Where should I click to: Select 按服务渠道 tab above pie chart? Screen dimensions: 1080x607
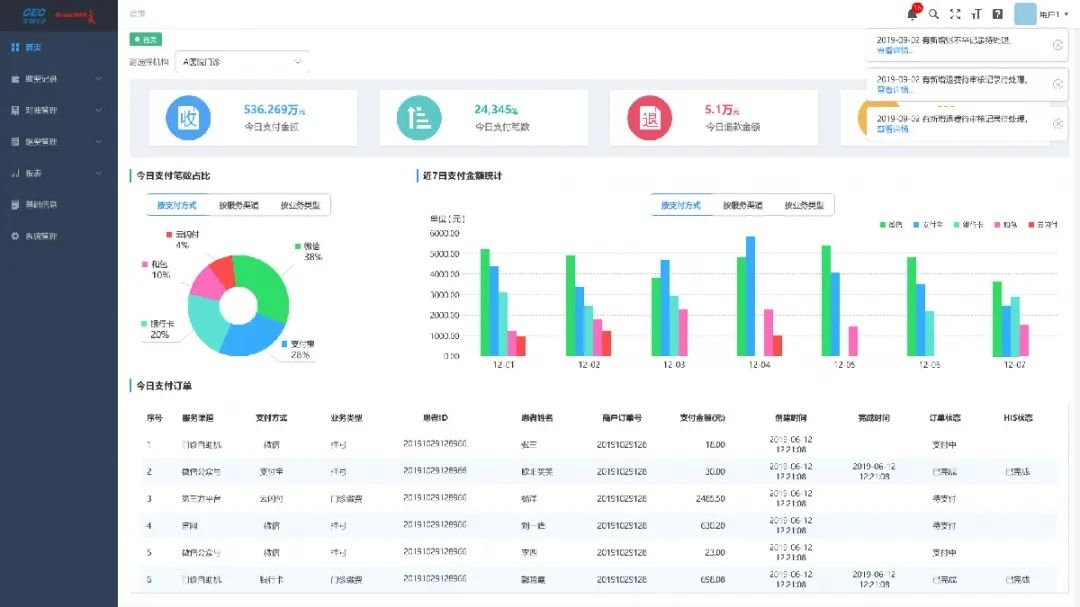[239, 205]
